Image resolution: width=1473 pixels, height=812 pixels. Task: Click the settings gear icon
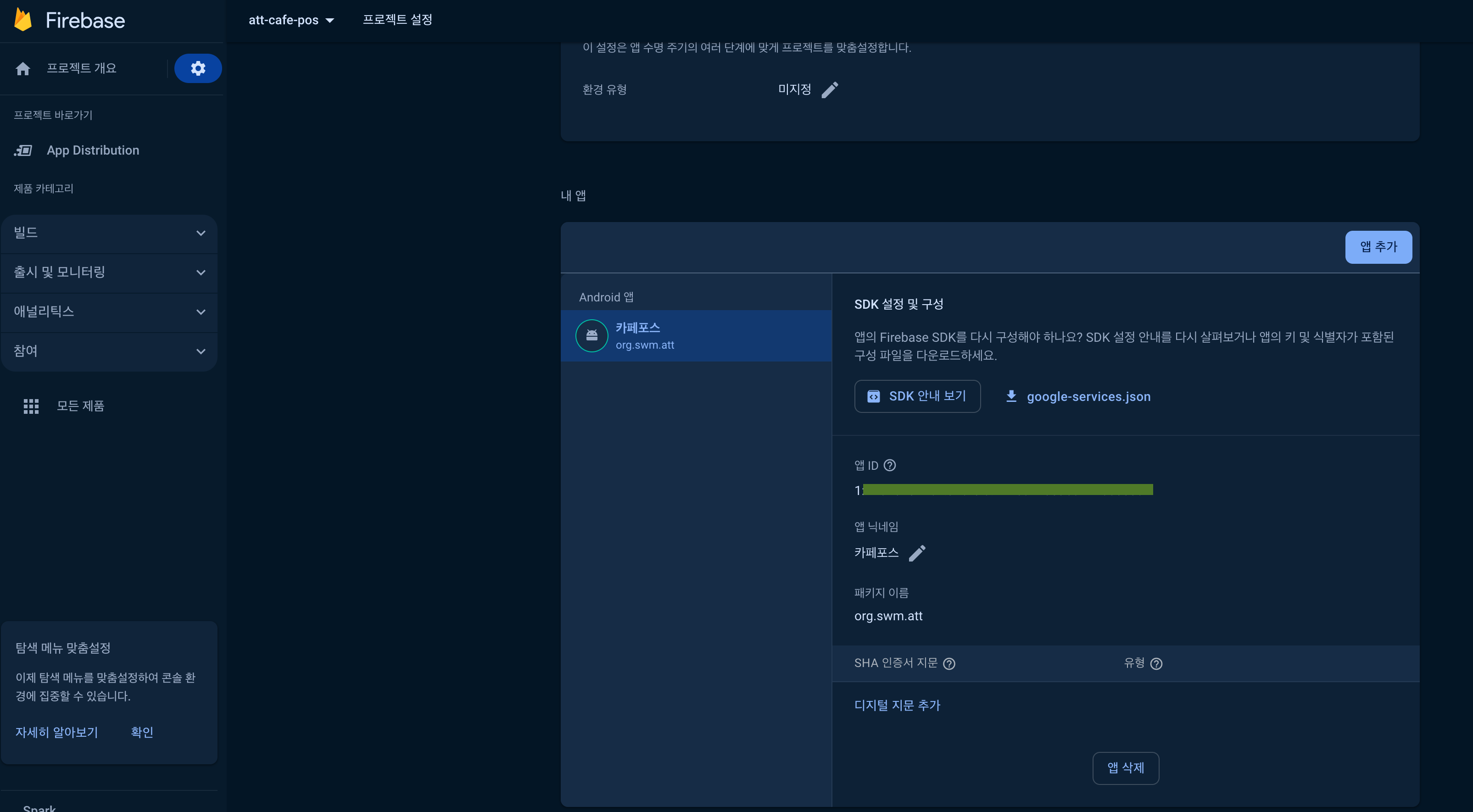tap(197, 68)
